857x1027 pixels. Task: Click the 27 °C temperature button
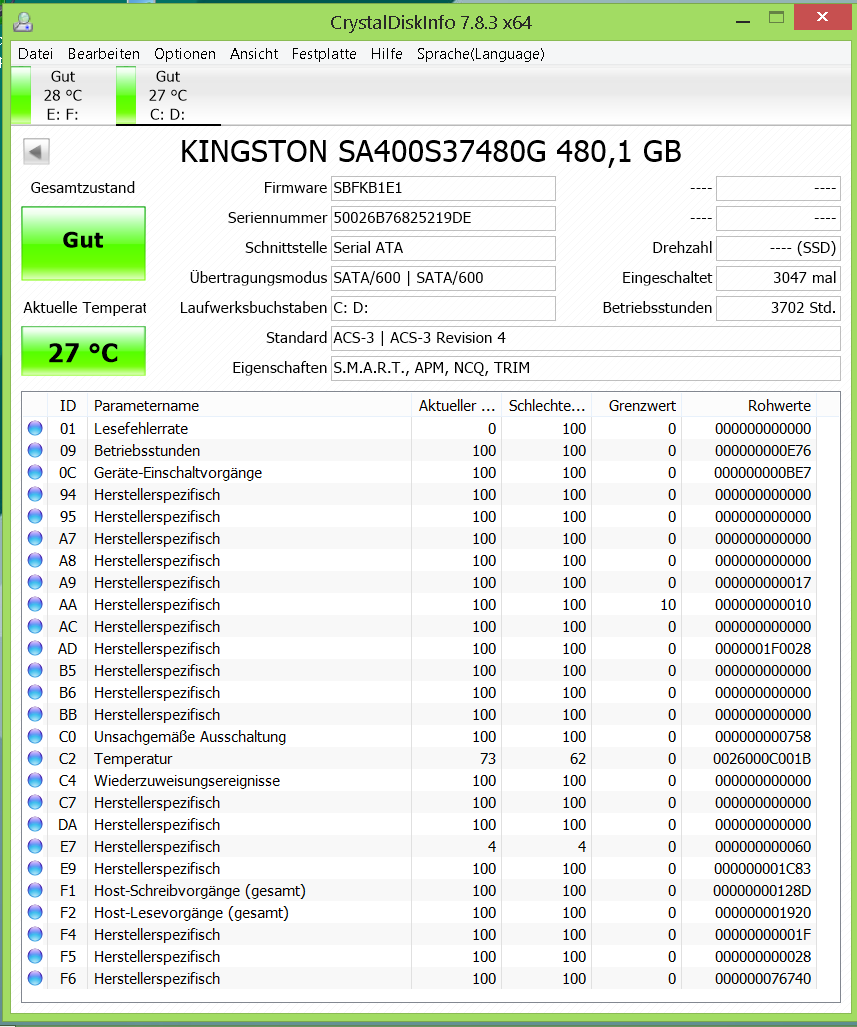83,351
